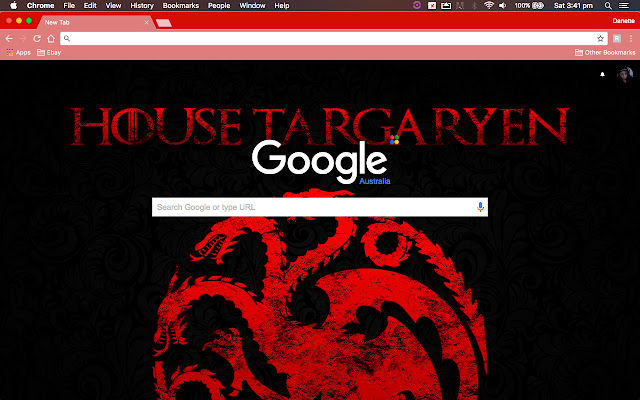Open Google notifications bell

(x=602, y=74)
